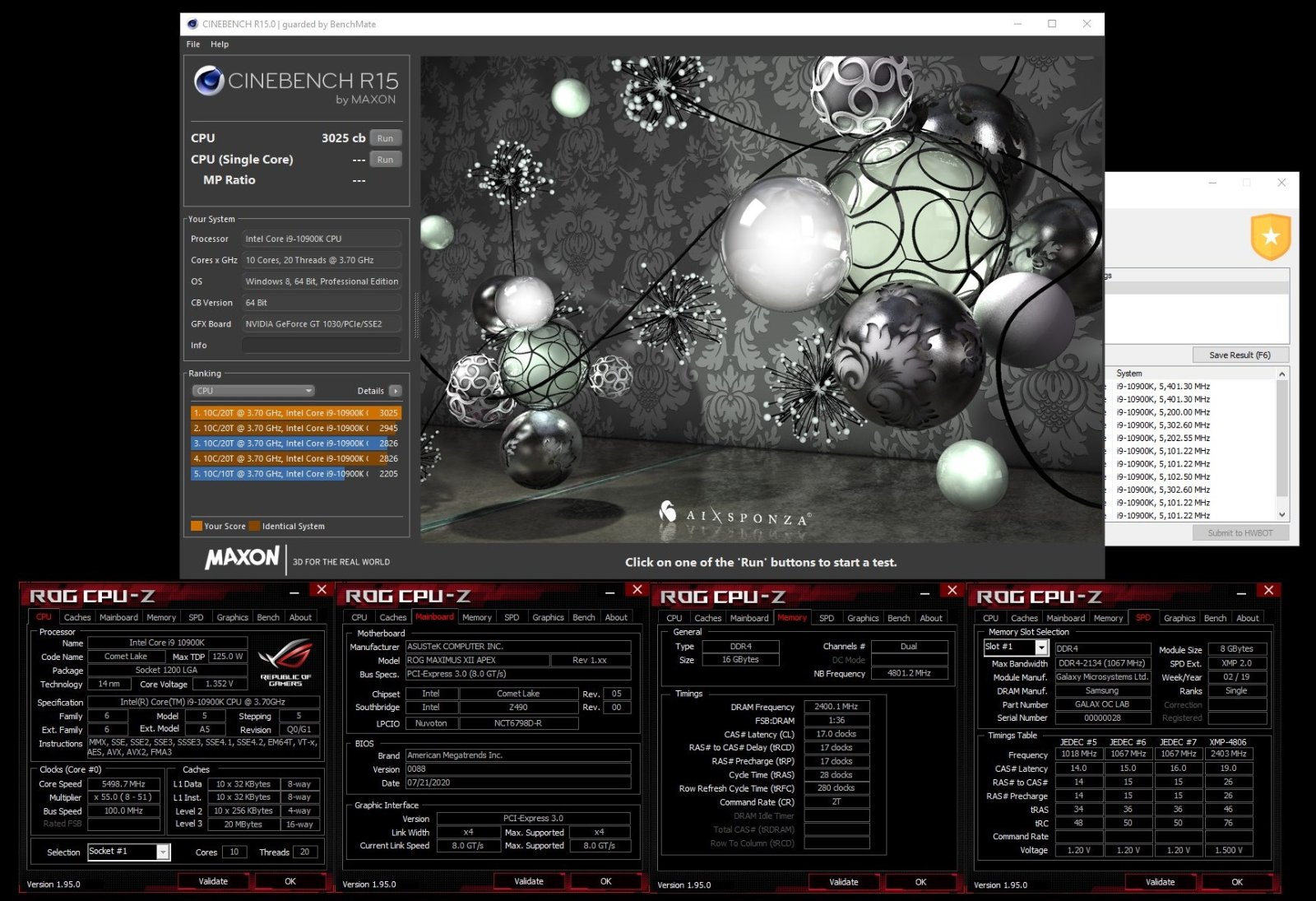Open About tab in first CPU-Z window
Viewport: 1316px width, 901px height.
coord(300,617)
